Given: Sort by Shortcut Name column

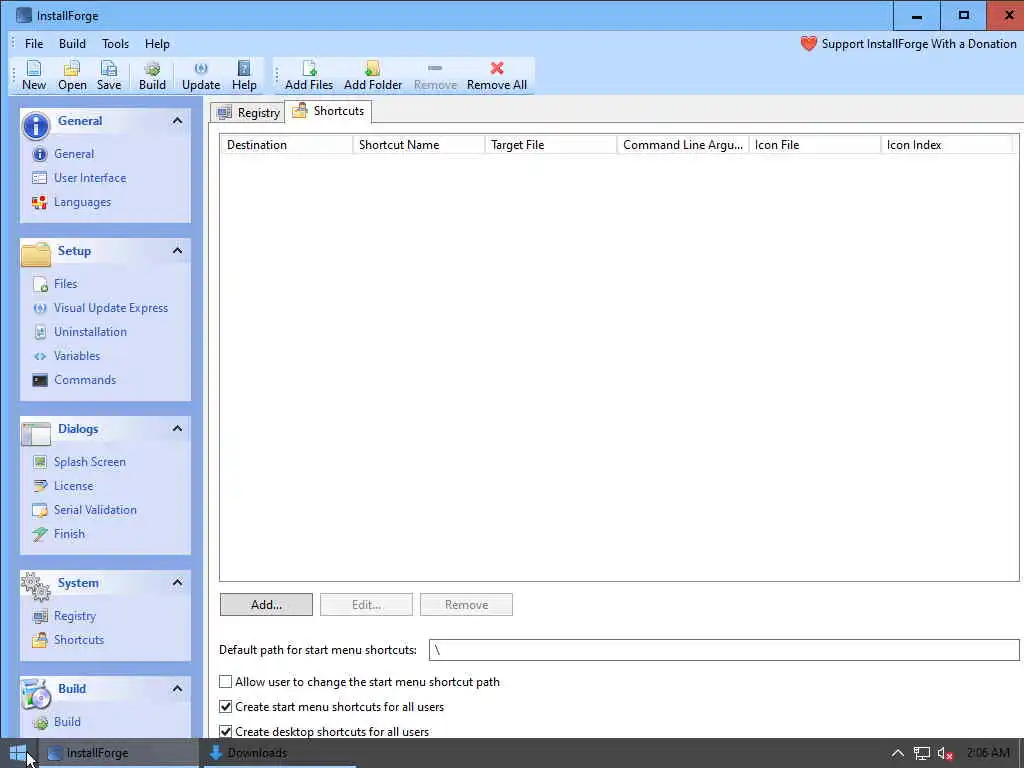Looking at the screenshot, I should click(419, 145).
